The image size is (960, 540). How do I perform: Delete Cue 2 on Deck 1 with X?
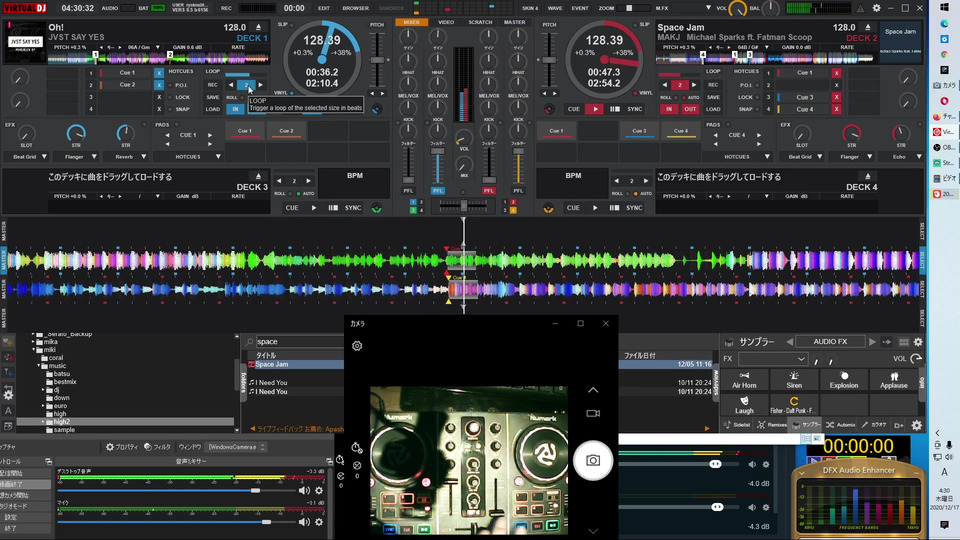coord(159,84)
